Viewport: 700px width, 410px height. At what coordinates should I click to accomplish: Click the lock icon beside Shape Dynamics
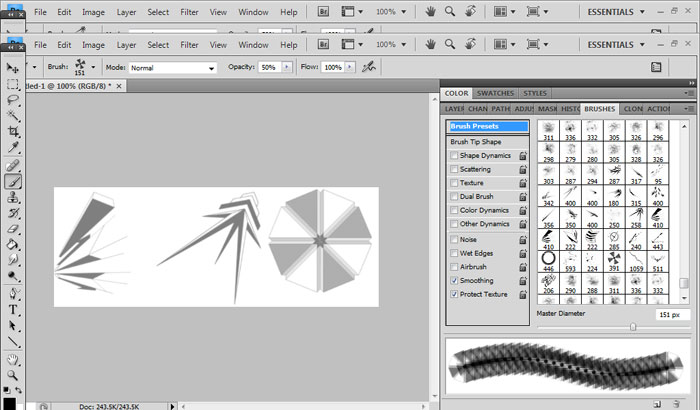tap(523, 156)
